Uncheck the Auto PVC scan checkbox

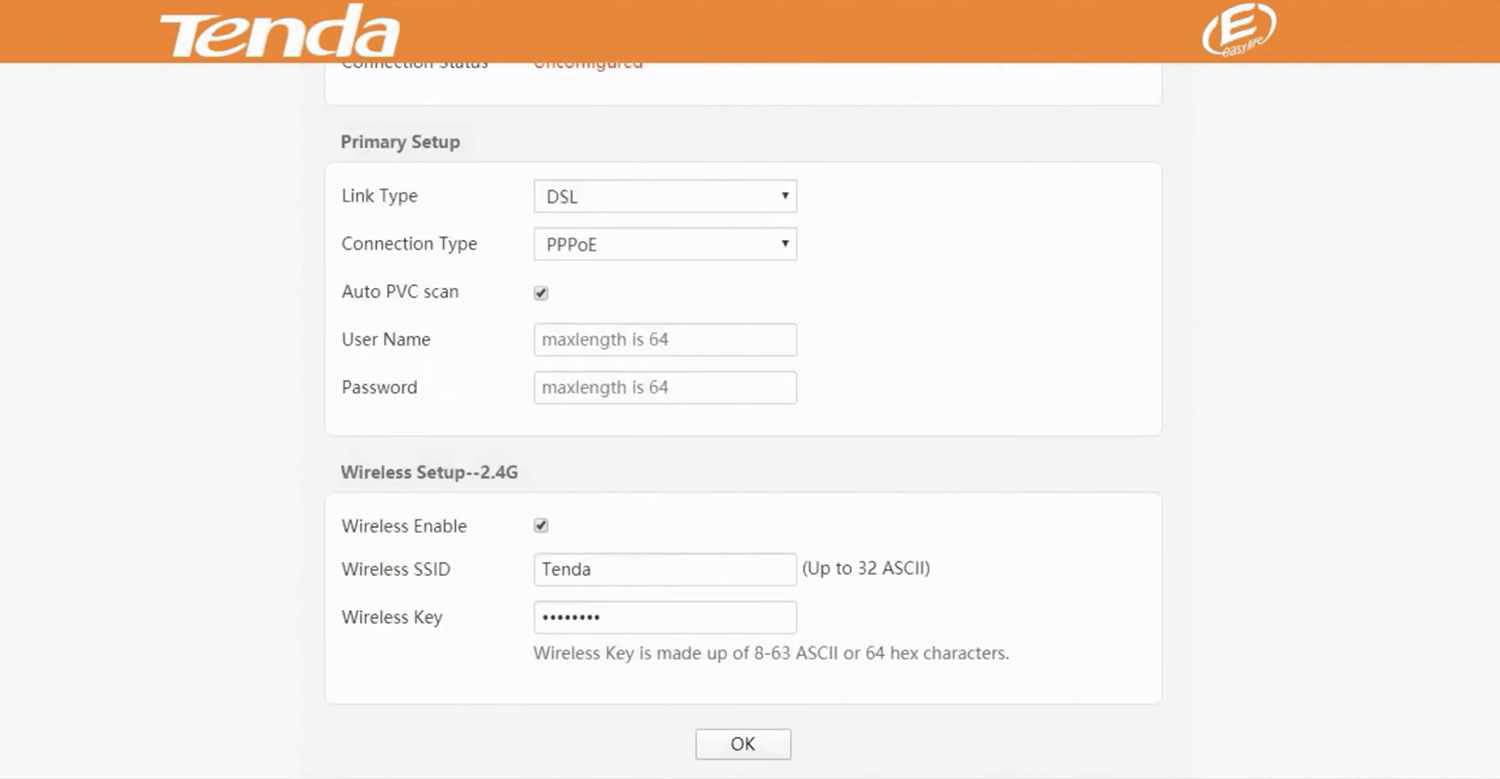pyautogui.click(x=541, y=293)
